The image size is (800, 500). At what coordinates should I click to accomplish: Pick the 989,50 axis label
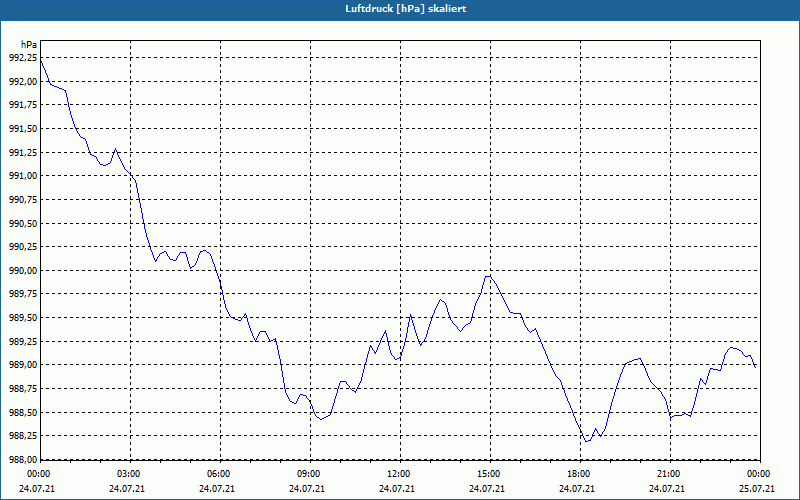[23, 318]
